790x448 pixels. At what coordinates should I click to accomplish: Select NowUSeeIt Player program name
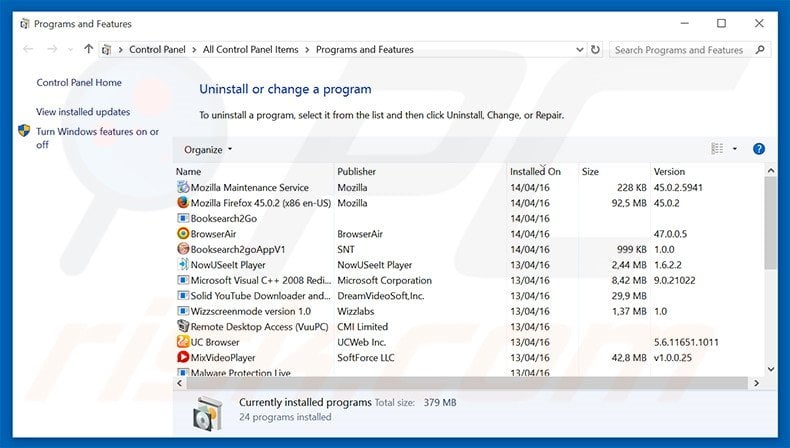(x=228, y=265)
